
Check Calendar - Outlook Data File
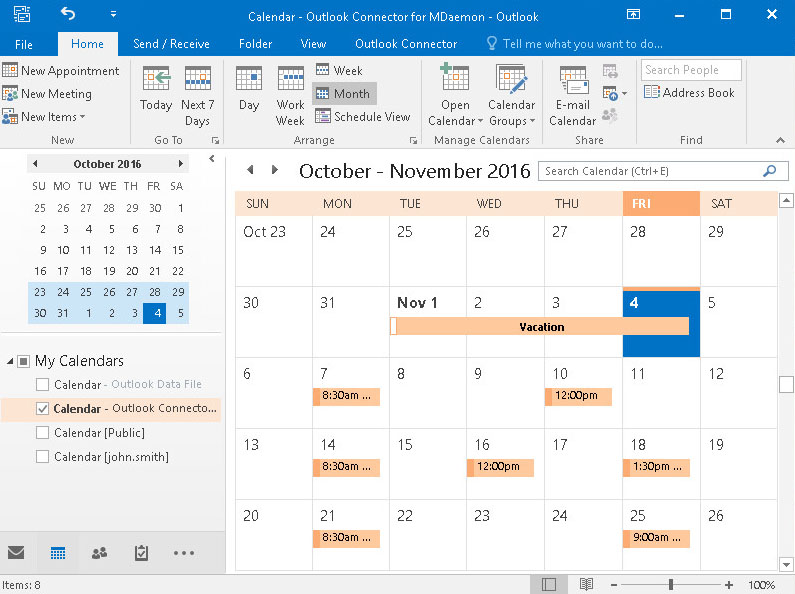tap(43, 384)
